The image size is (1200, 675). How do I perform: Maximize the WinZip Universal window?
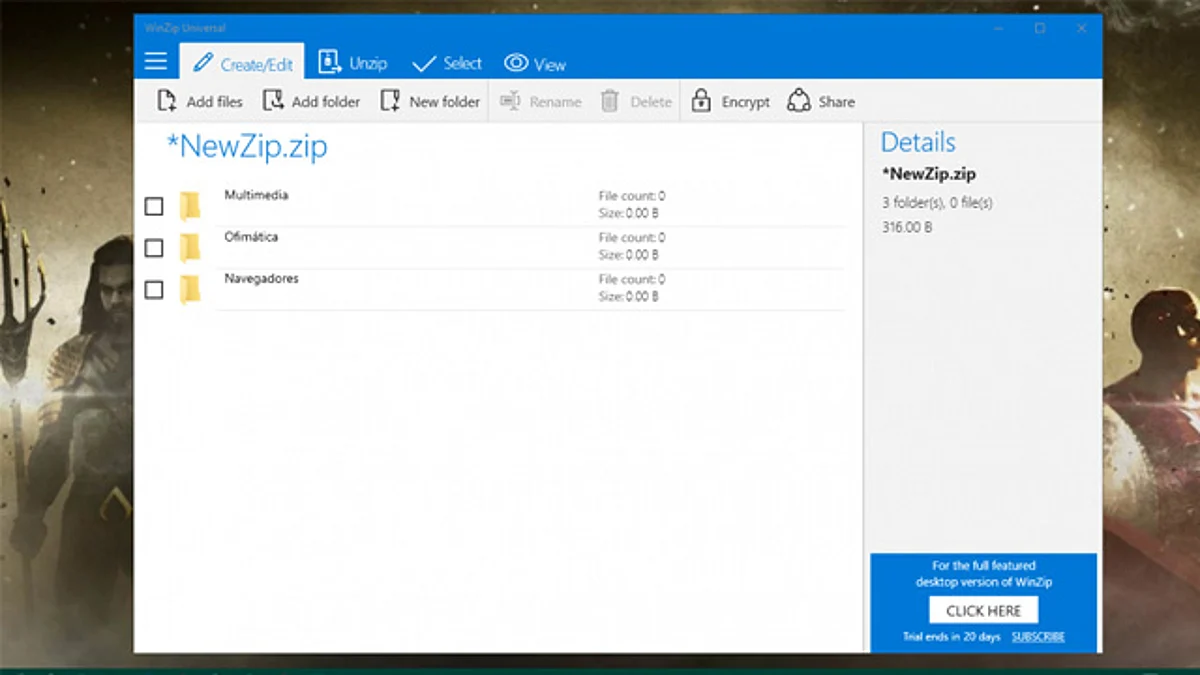click(x=1040, y=28)
